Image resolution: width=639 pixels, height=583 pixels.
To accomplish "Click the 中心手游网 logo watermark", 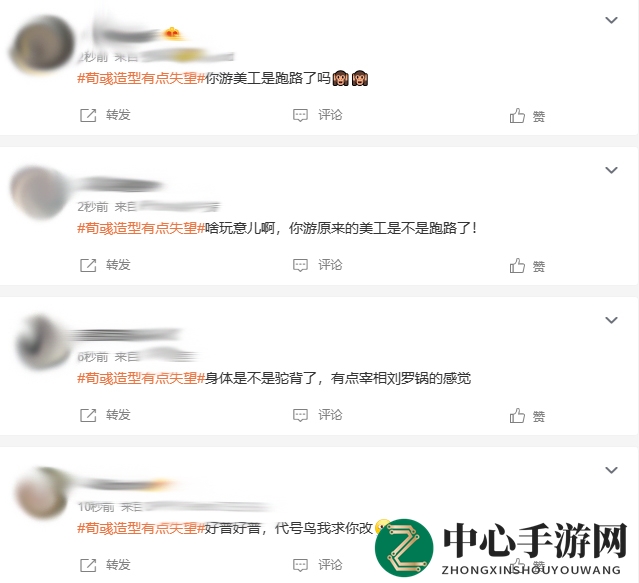I will point(500,548).
